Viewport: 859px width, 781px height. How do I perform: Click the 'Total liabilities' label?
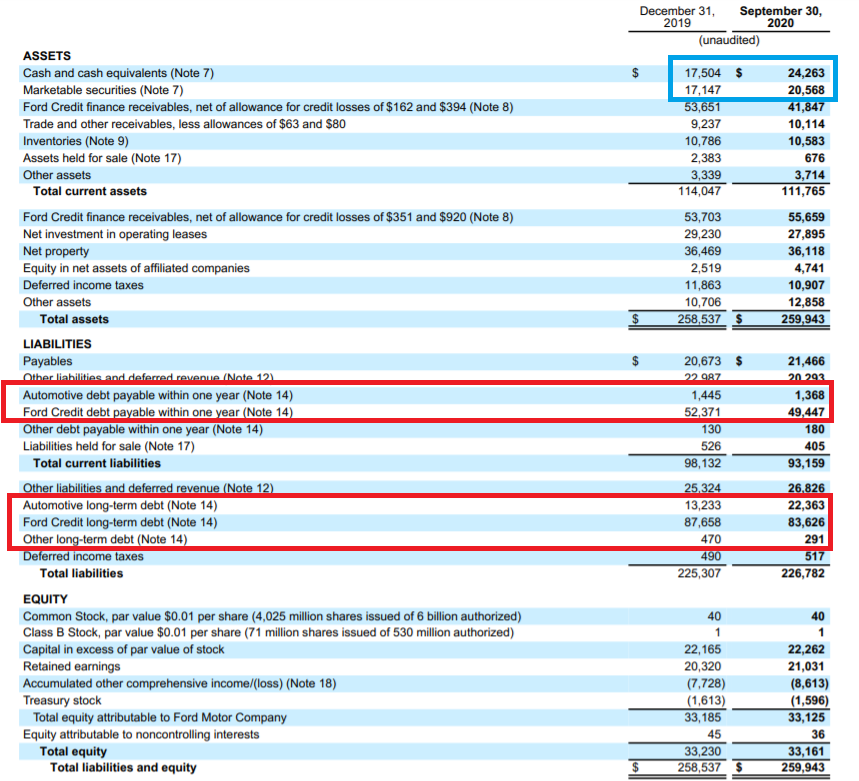(81, 573)
